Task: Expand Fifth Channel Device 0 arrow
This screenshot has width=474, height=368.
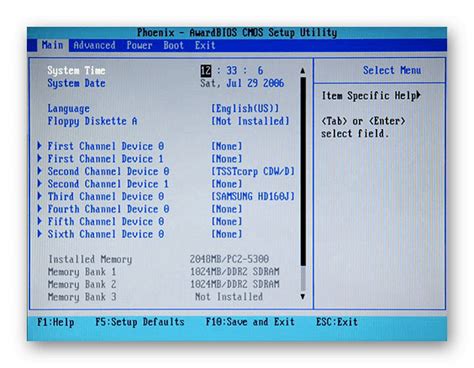Action: [39, 221]
